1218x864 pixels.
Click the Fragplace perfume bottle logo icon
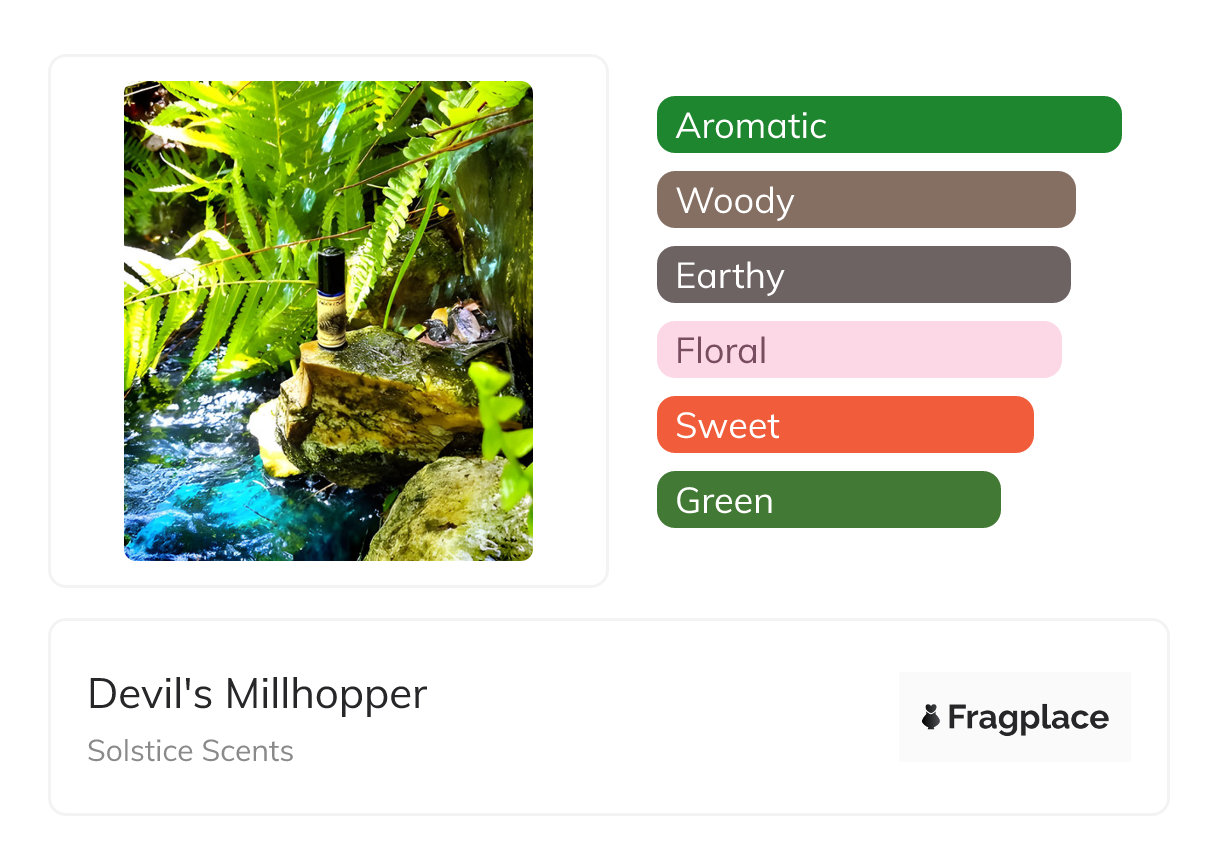931,717
